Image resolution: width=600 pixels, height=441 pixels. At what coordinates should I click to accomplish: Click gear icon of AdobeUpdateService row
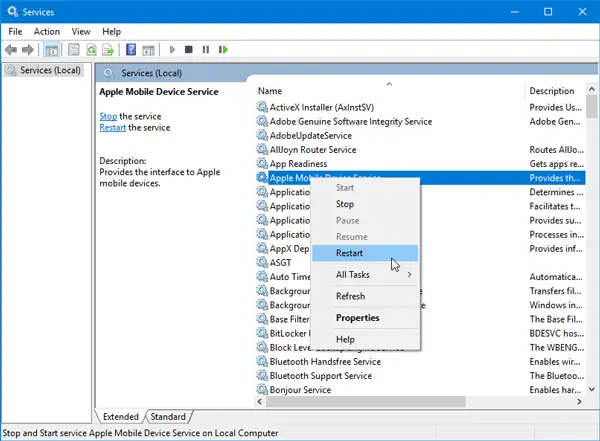(x=262, y=135)
